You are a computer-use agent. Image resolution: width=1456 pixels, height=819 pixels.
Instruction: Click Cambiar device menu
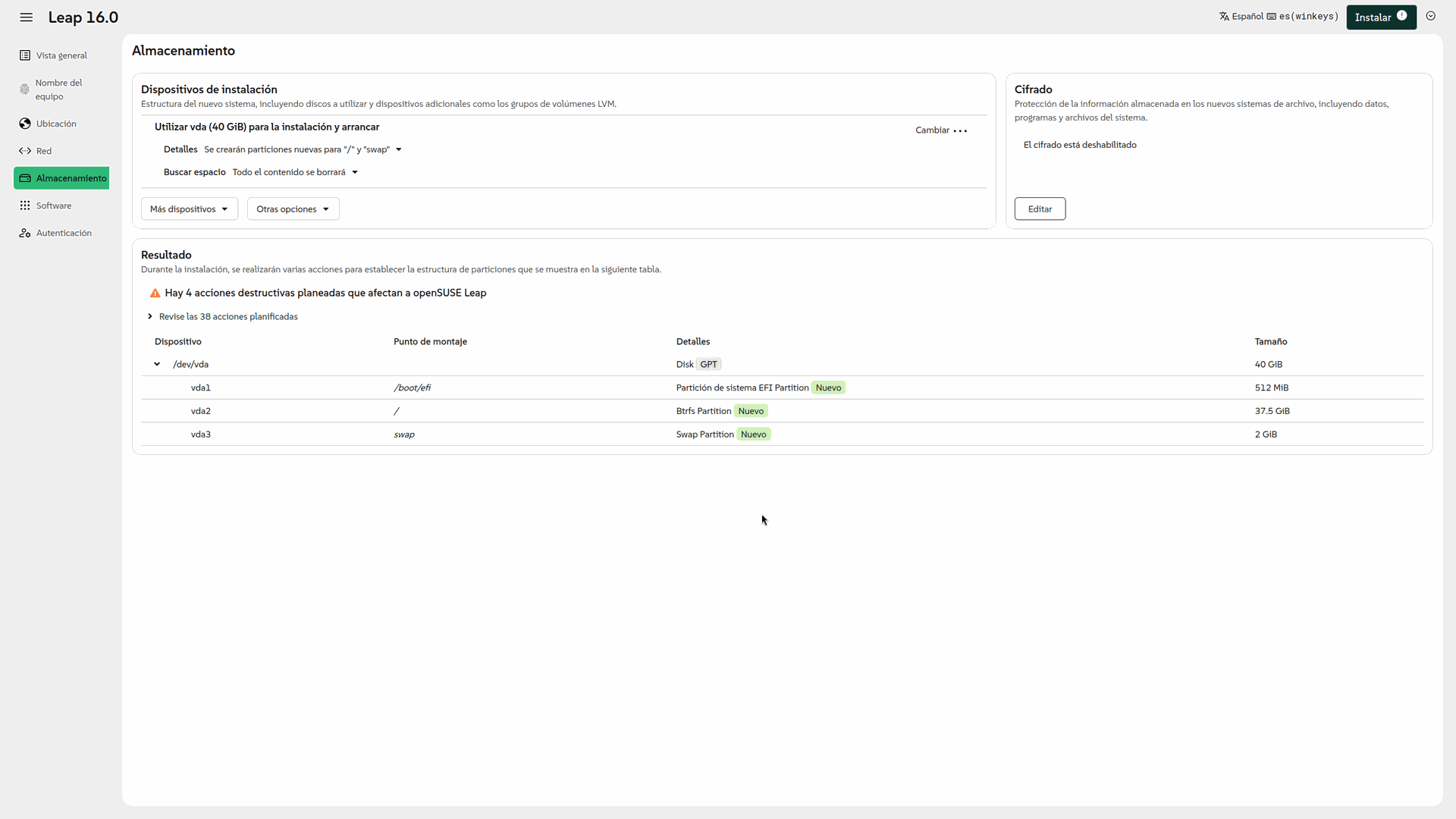(940, 130)
